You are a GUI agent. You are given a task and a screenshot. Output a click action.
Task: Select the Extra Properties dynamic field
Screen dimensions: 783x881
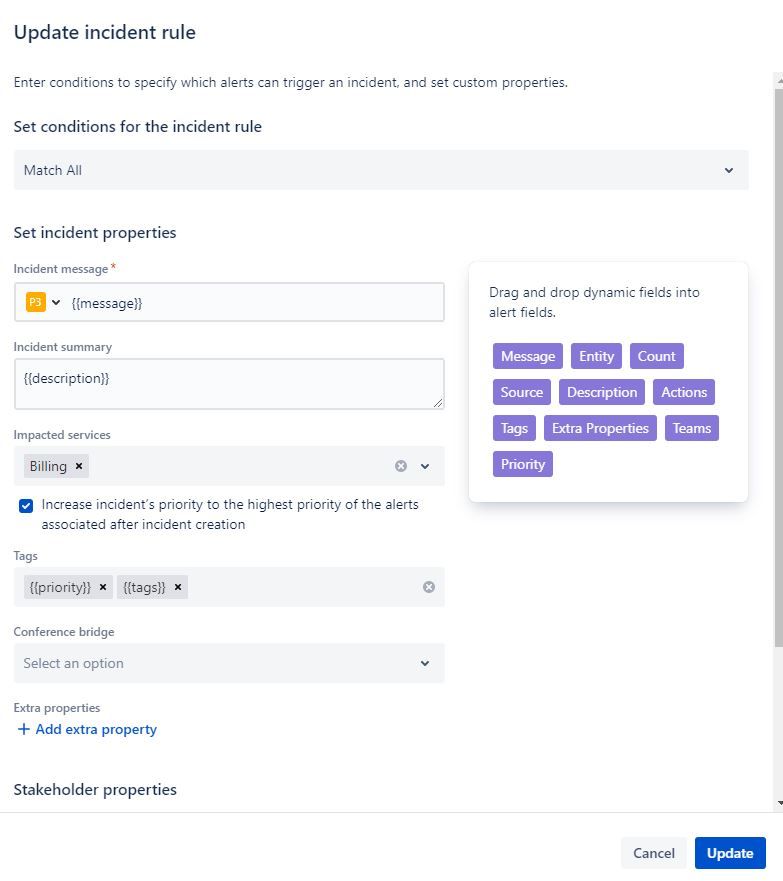pos(600,428)
